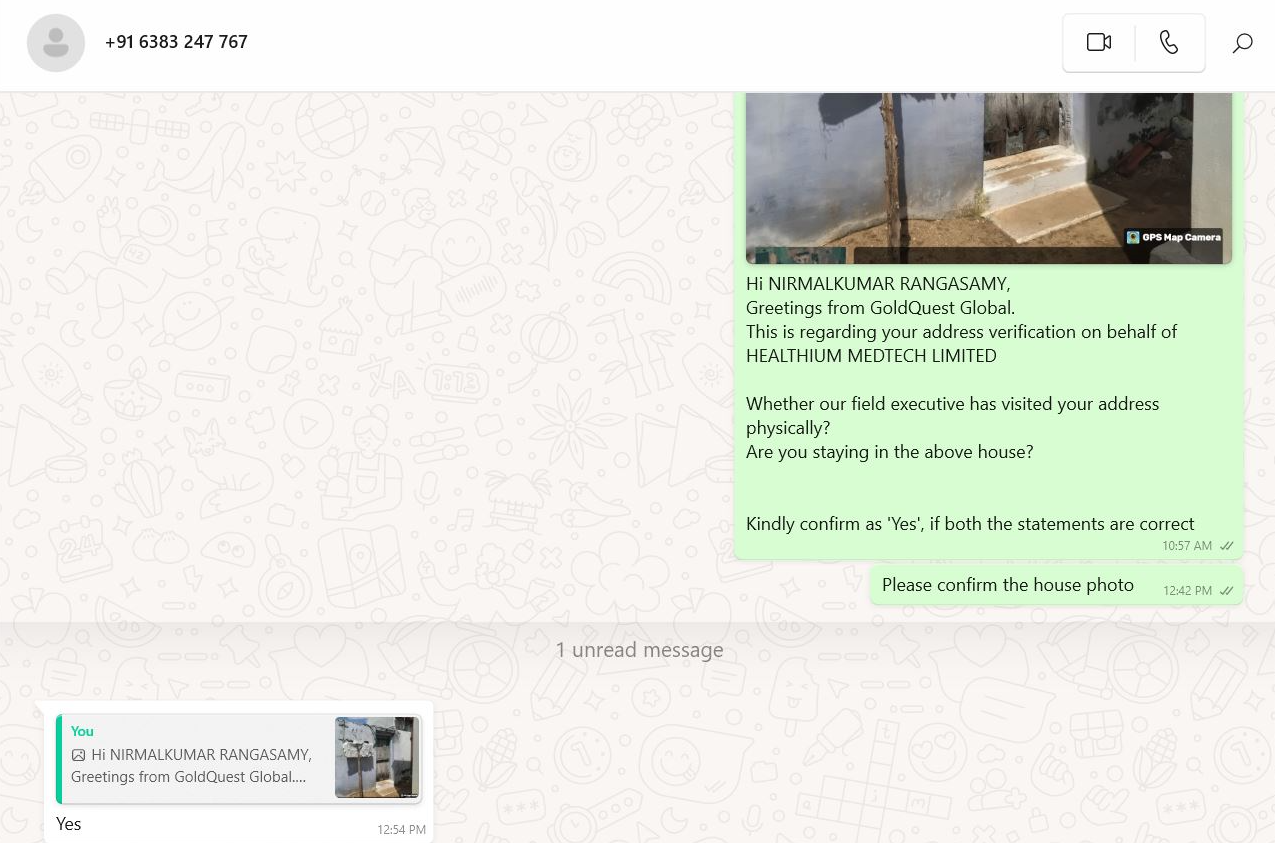Open contact info for +91 6383 247 767

[x=176, y=42]
